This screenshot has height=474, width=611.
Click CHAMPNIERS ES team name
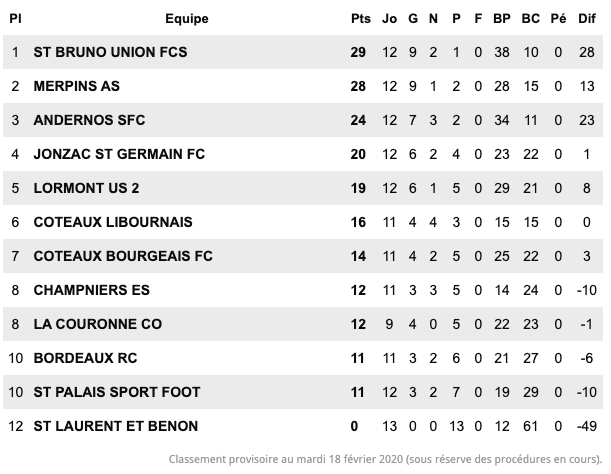click(x=92, y=290)
